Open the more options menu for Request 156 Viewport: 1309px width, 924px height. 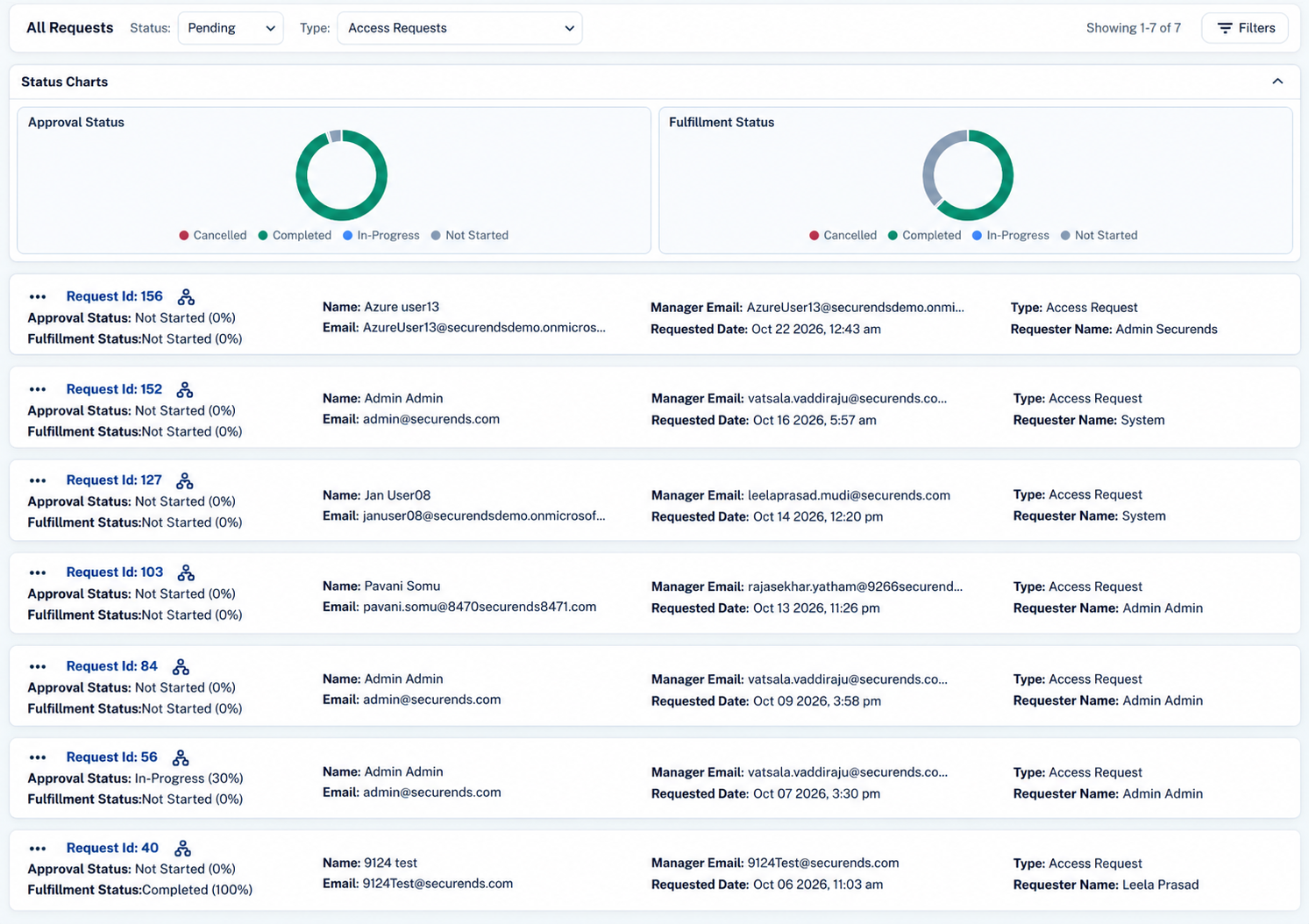click(38, 297)
